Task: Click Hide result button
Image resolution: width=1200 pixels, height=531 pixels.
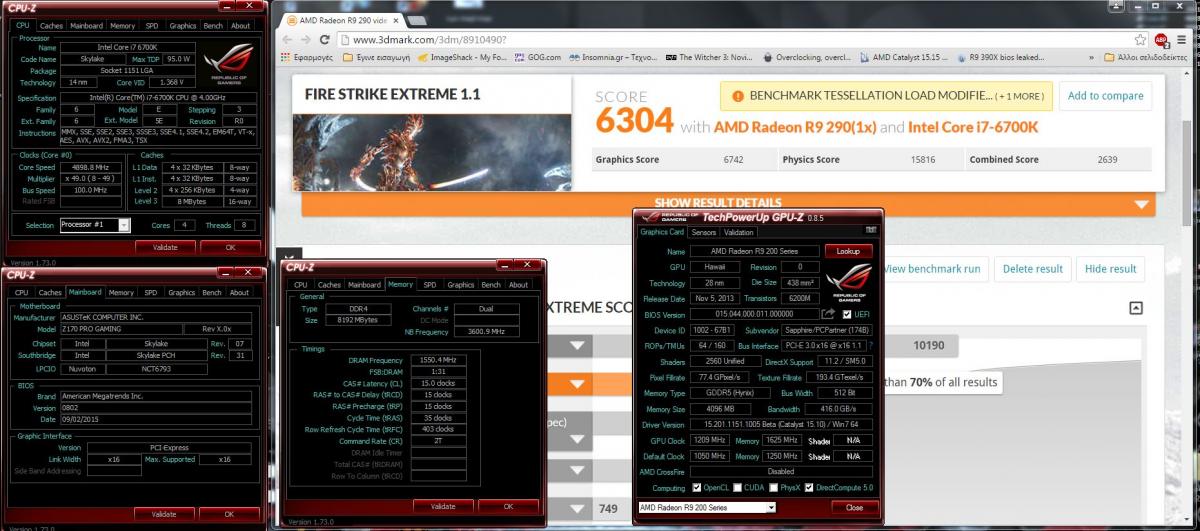Action: (x=1110, y=269)
